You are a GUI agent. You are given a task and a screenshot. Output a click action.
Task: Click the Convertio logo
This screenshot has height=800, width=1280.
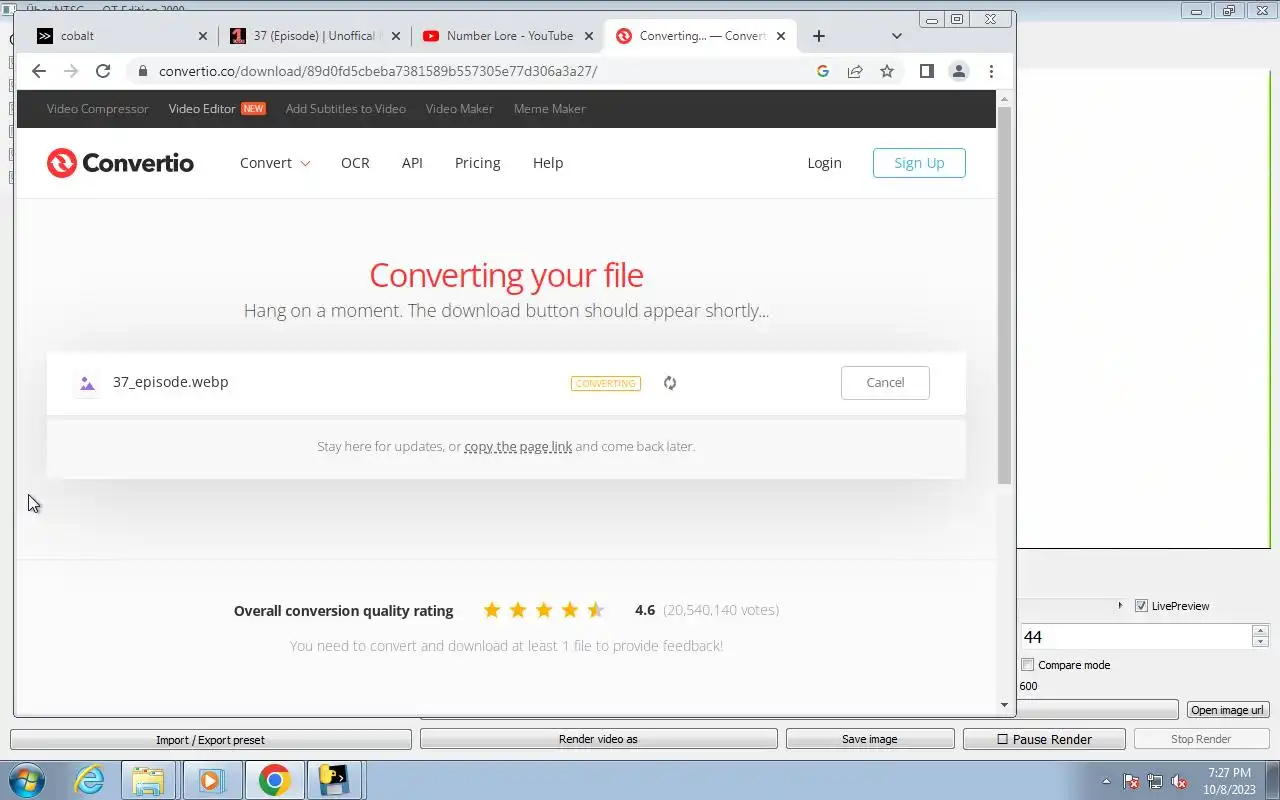[x=120, y=163]
